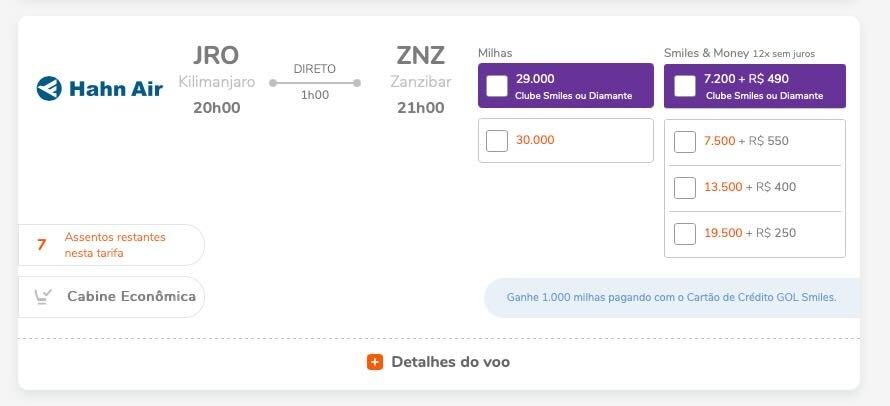Select 7.200 + R$ 490 Clube Smiles option
The width and height of the screenshot is (890, 406).
(685, 86)
